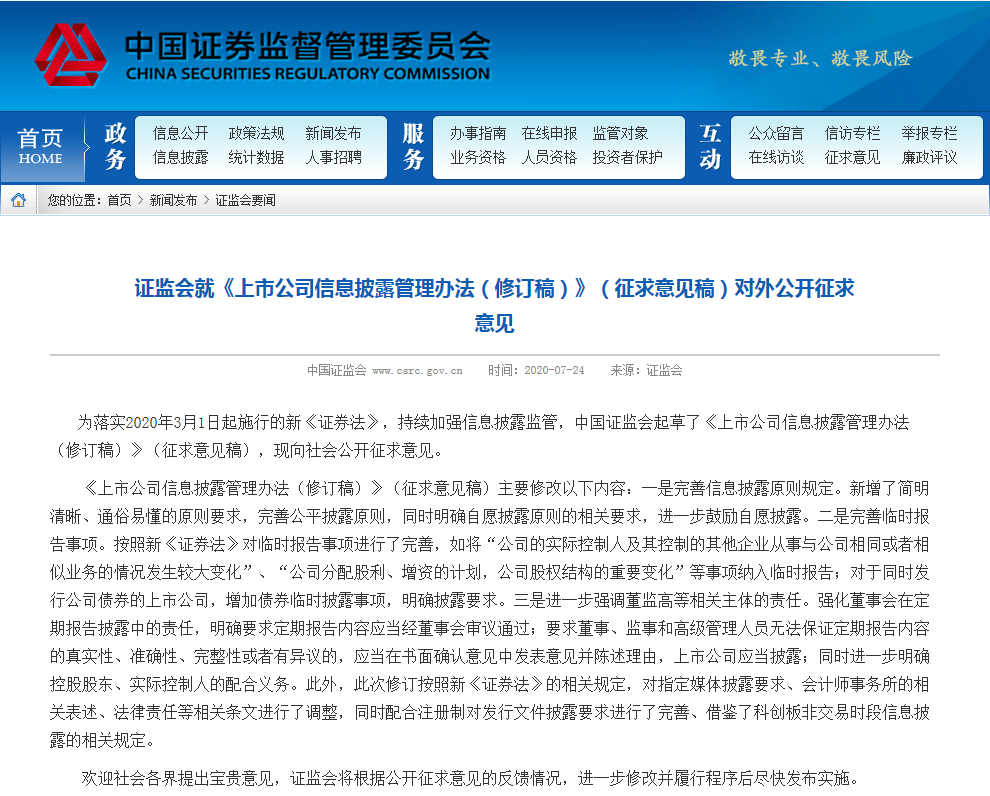Open 信息公开 under 政务 section

[180, 133]
